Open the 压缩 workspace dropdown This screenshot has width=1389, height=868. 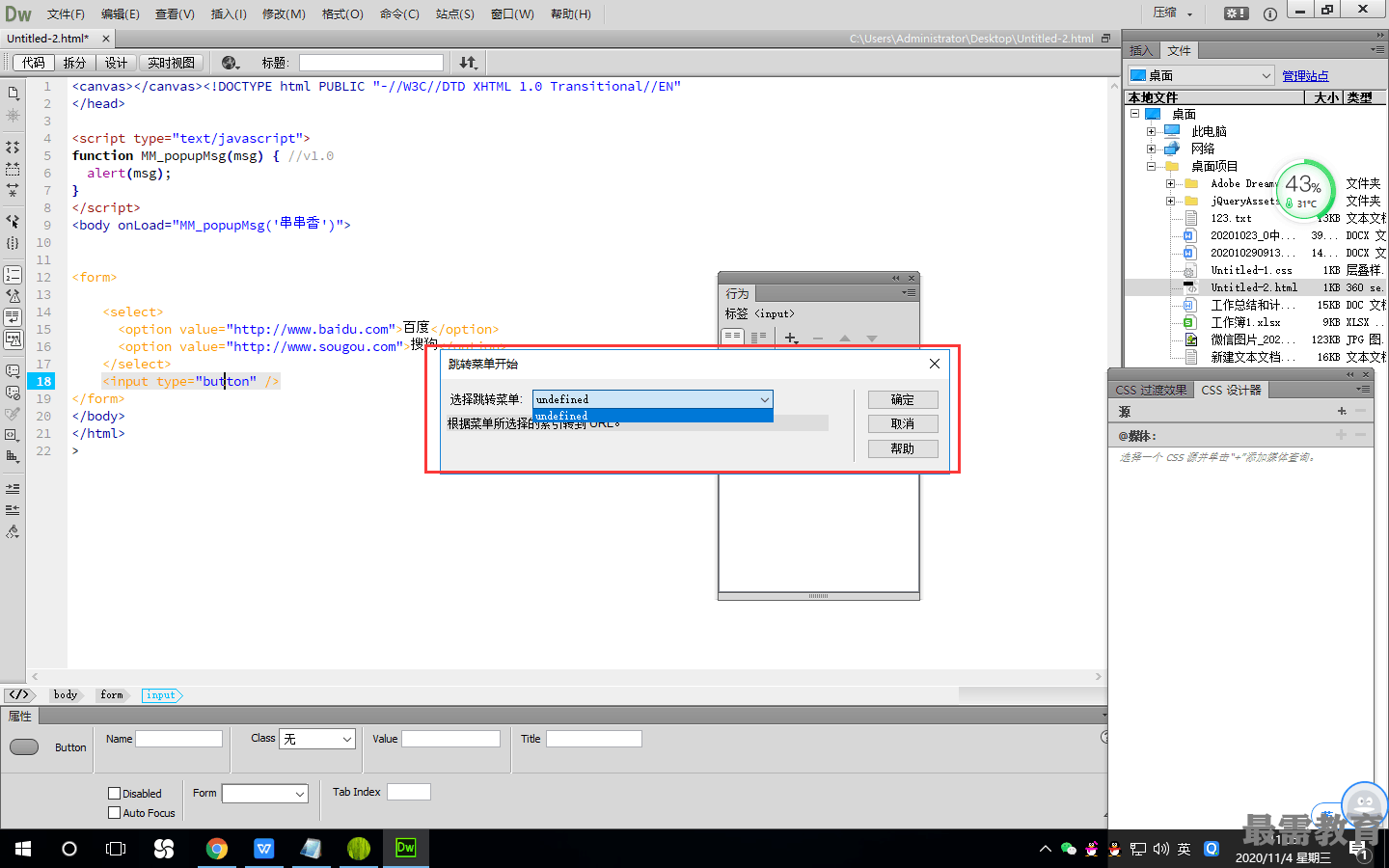[x=1173, y=14]
